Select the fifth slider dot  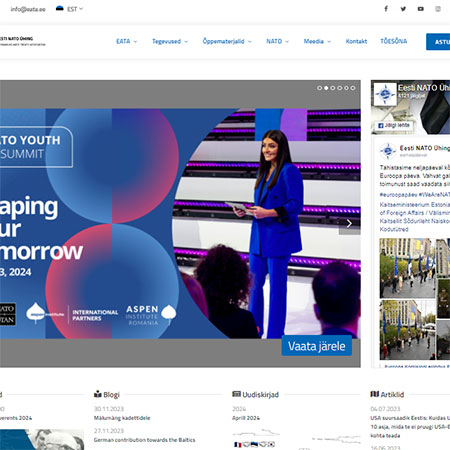[x=346, y=88]
